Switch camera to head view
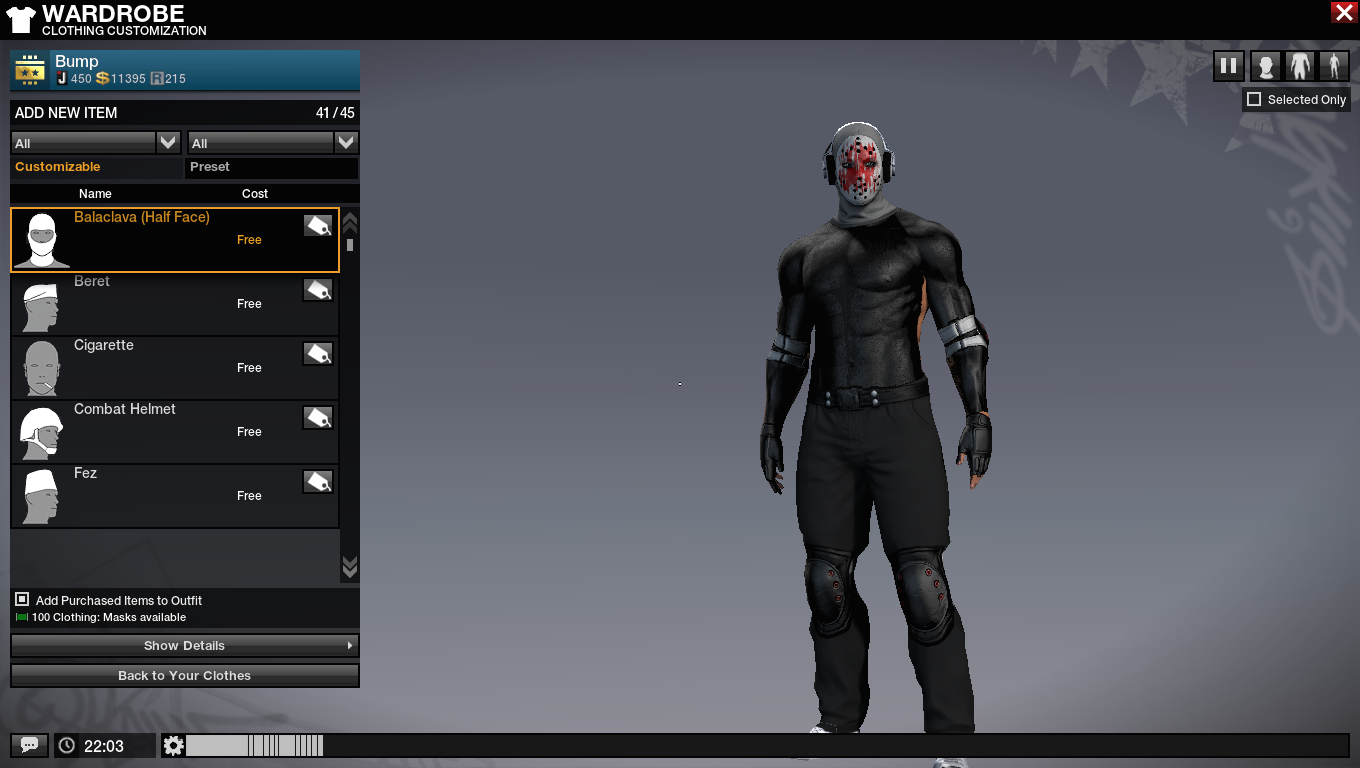This screenshot has height=768, width=1360. [1266, 66]
